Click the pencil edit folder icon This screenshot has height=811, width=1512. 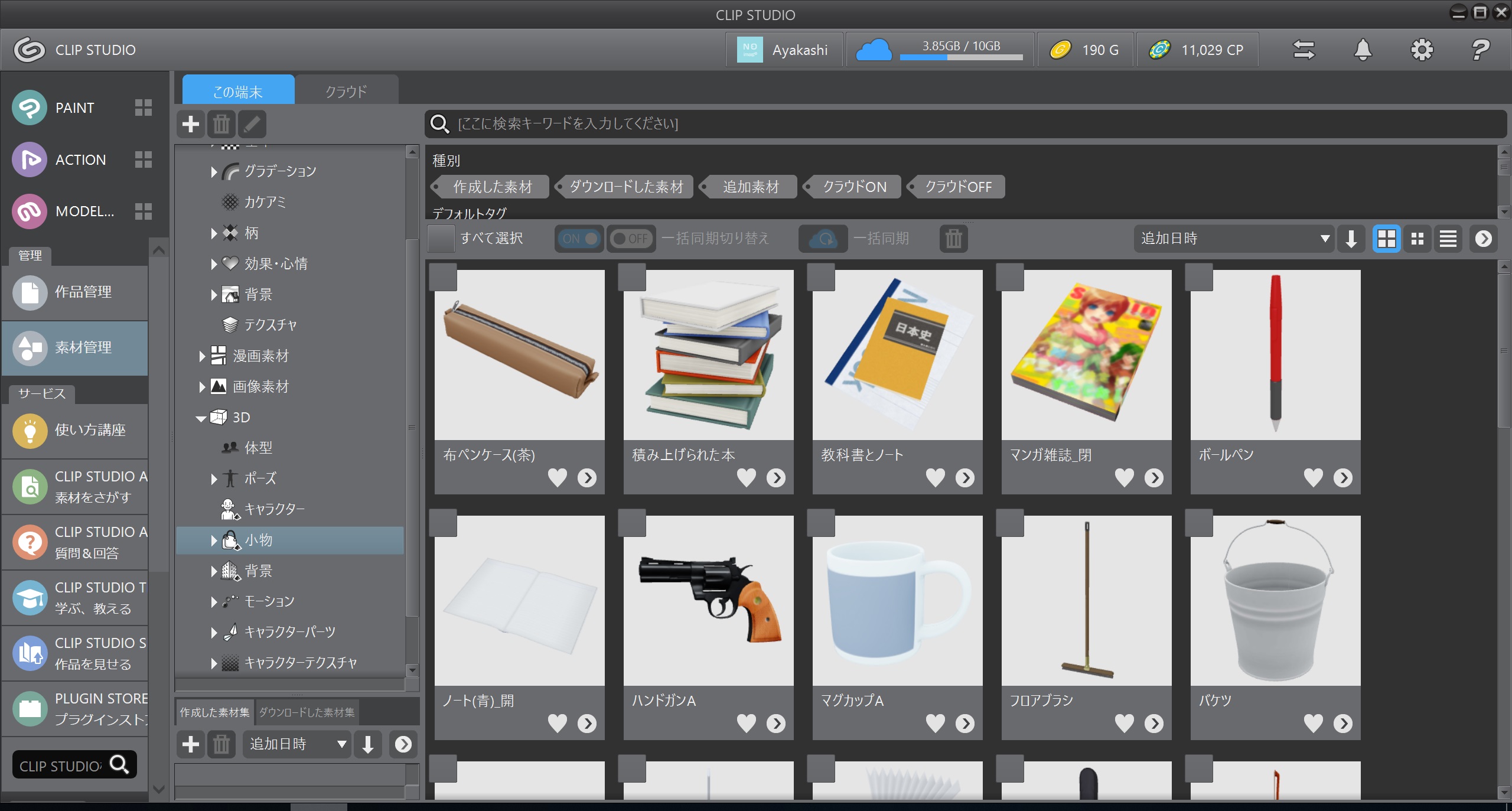[252, 124]
